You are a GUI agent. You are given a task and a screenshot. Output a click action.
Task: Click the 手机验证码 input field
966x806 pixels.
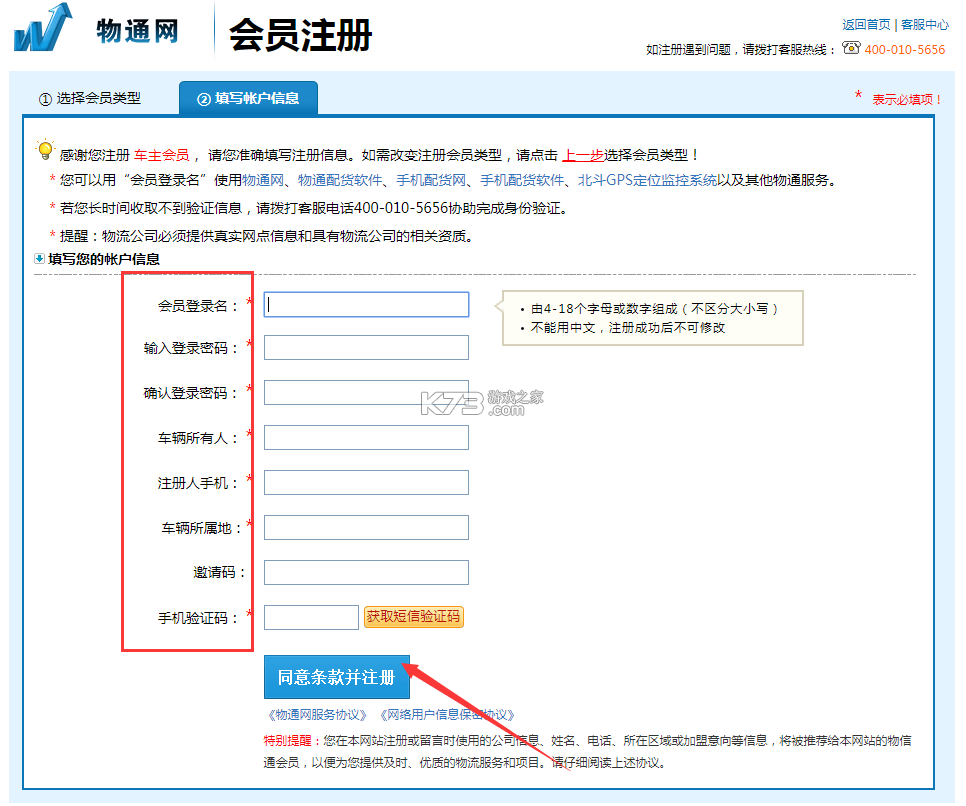pyautogui.click(x=311, y=617)
